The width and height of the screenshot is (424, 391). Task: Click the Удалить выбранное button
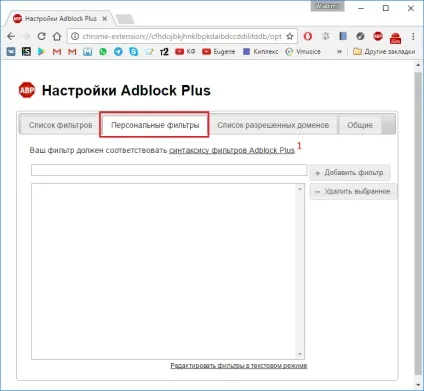(x=353, y=191)
